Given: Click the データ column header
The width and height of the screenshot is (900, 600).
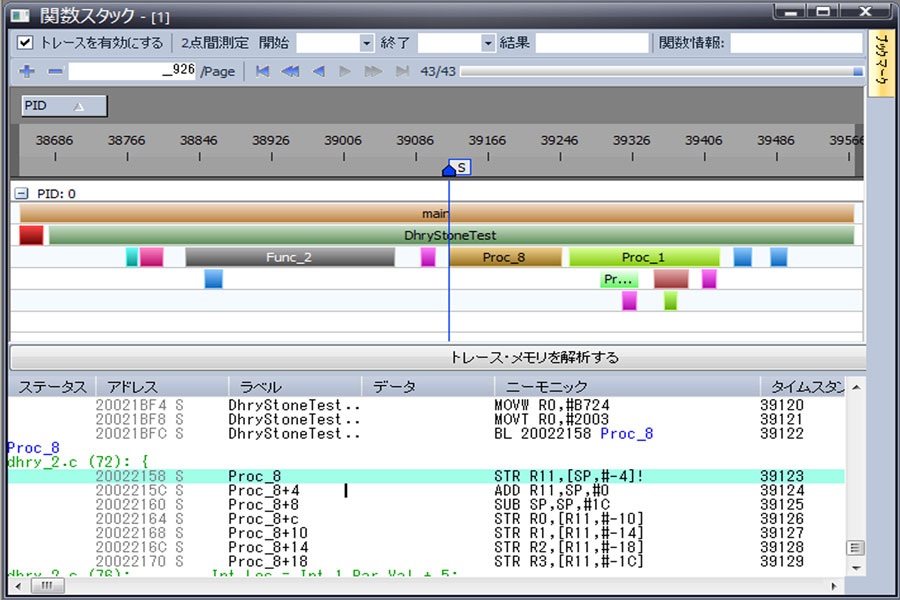Looking at the screenshot, I should coord(428,386).
